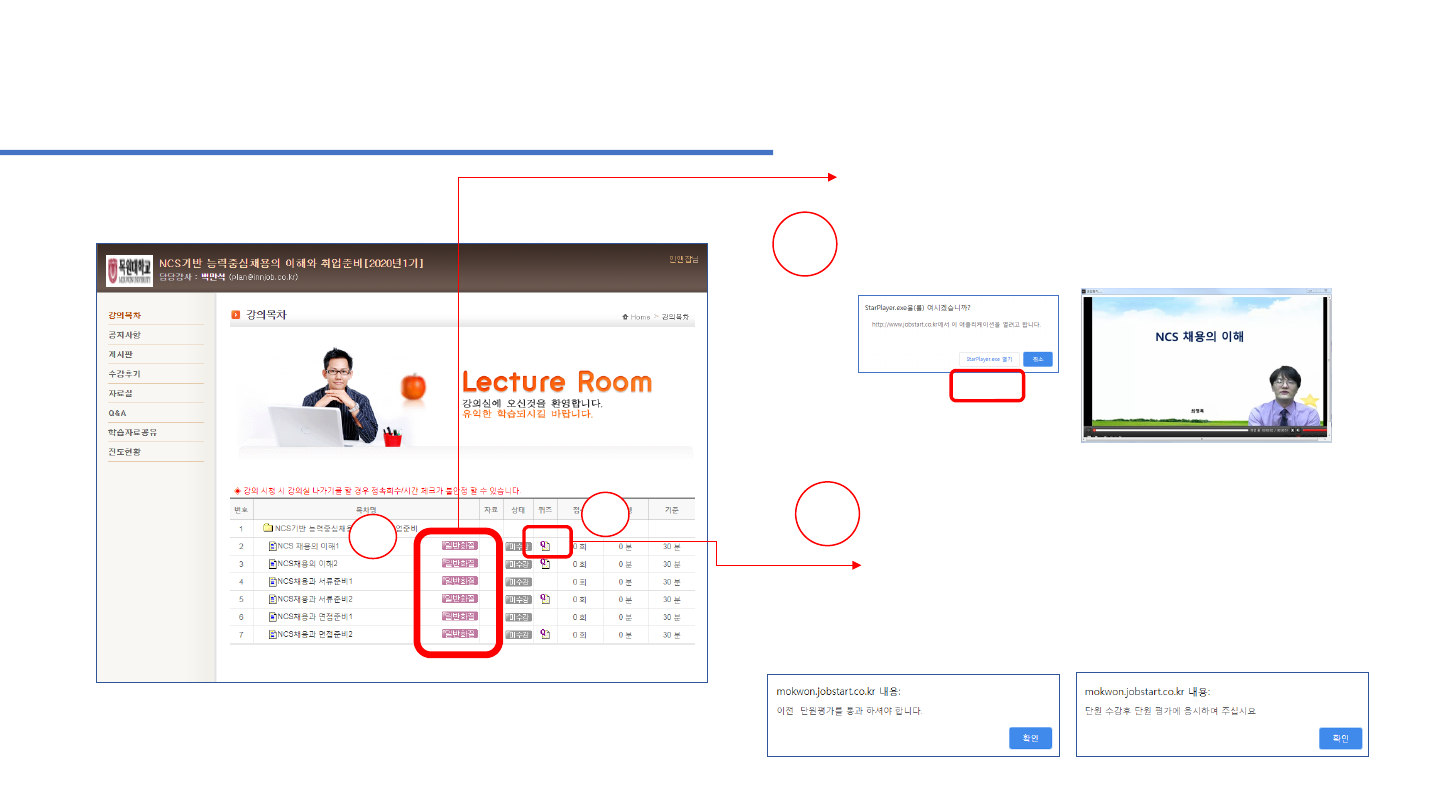Open the quiz icon in row 3
The width and height of the screenshot is (1440, 810).
(x=545, y=564)
